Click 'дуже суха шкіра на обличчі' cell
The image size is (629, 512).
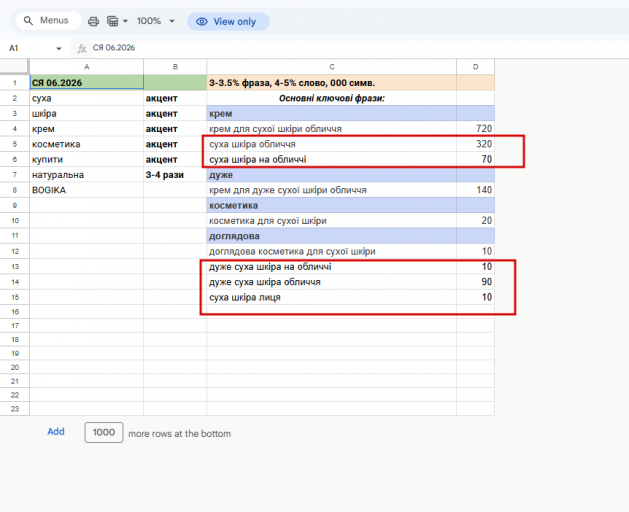click(x=332, y=267)
